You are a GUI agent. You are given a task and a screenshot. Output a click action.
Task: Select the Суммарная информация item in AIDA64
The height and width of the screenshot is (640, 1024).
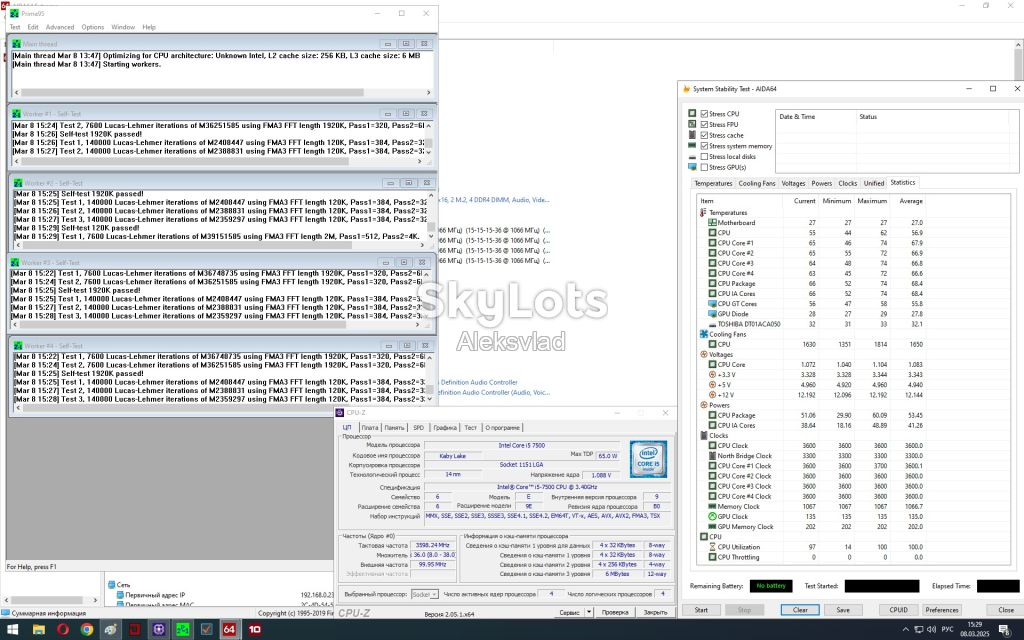point(48,613)
